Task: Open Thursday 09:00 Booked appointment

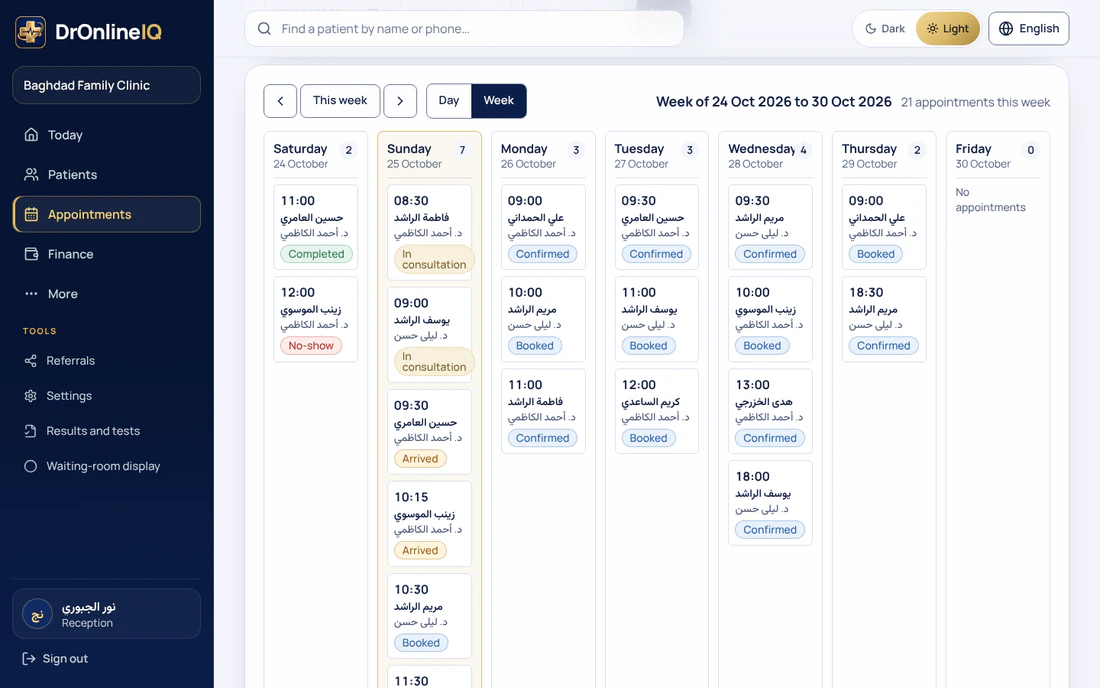Action: click(884, 227)
